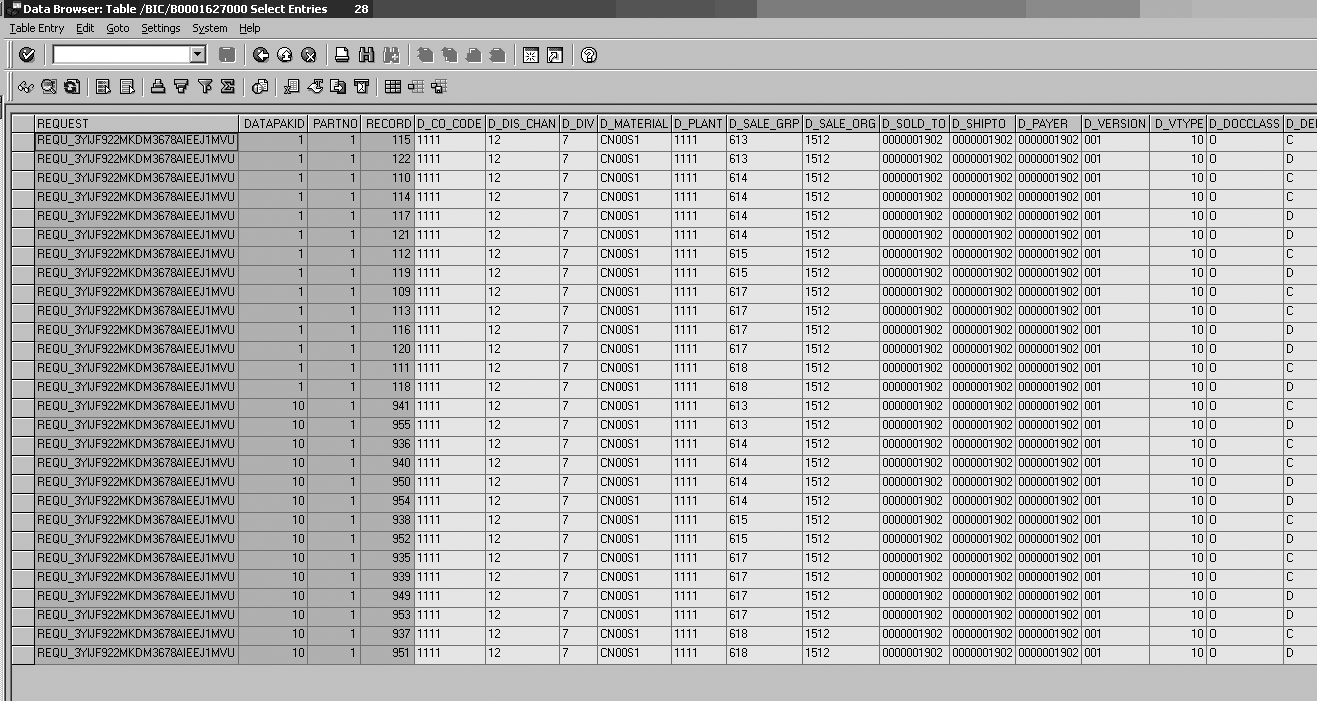The height and width of the screenshot is (701, 1317).
Task: Click the D_SALE_GRP column header
Action: click(764, 124)
